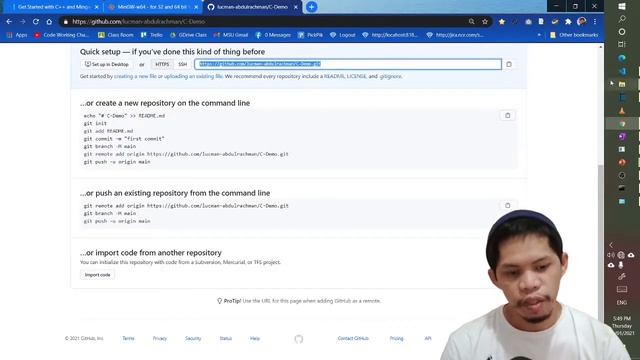Copy the create new repository commands
Screen dimensions: 640x360
coord(507,116)
